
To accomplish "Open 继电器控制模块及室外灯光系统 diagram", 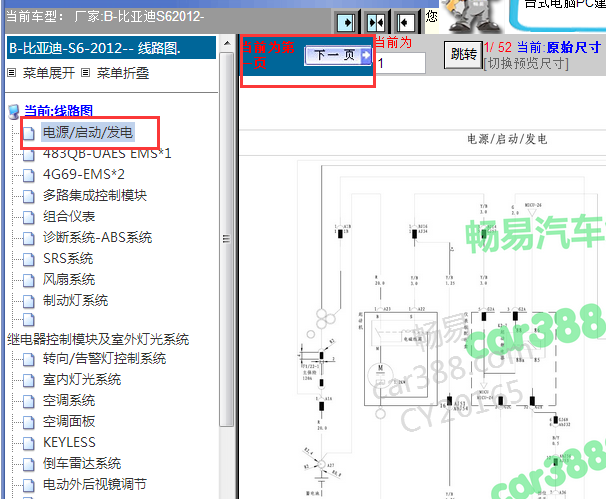I will click(x=98, y=339).
